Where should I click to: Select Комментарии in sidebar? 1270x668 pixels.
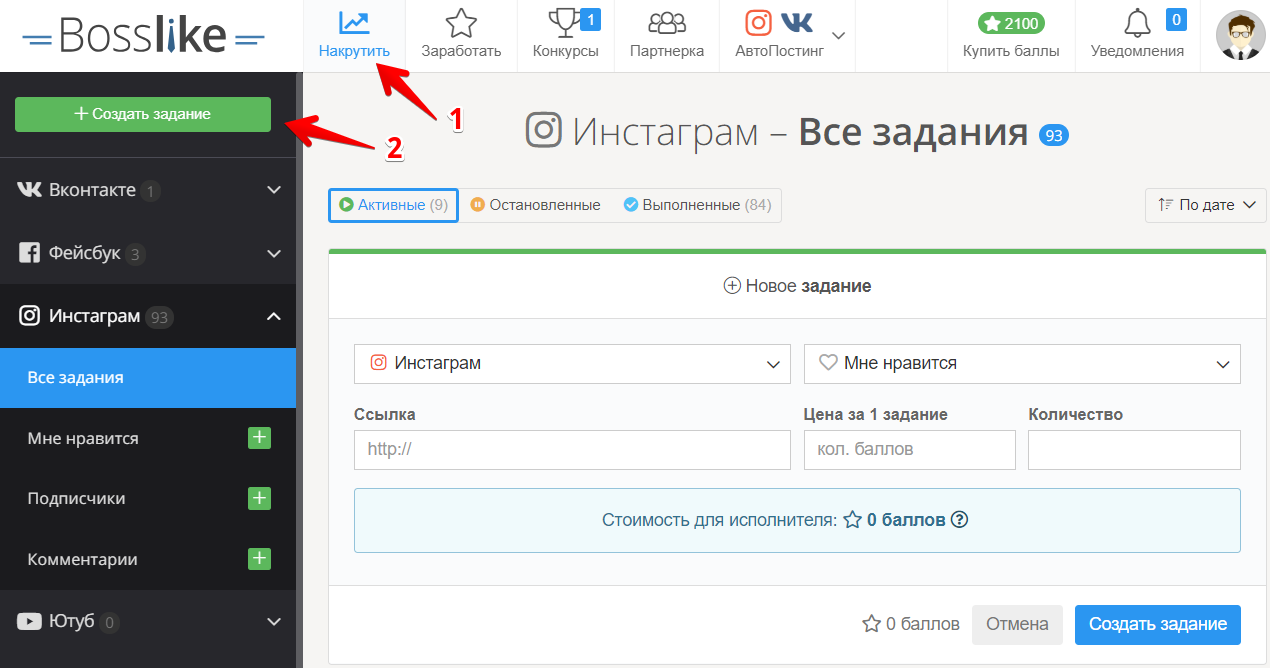[x=82, y=559]
